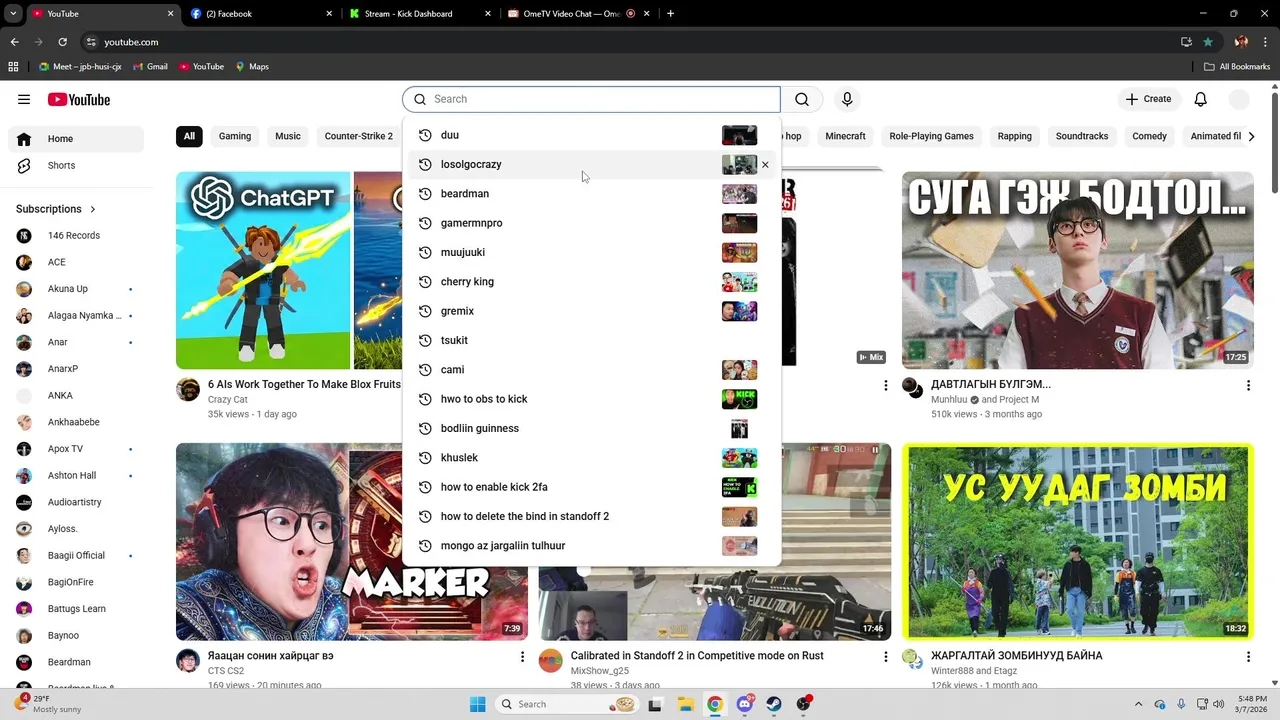
Task: Open Akuna Up subscription channel
Action: coord(76,289)
